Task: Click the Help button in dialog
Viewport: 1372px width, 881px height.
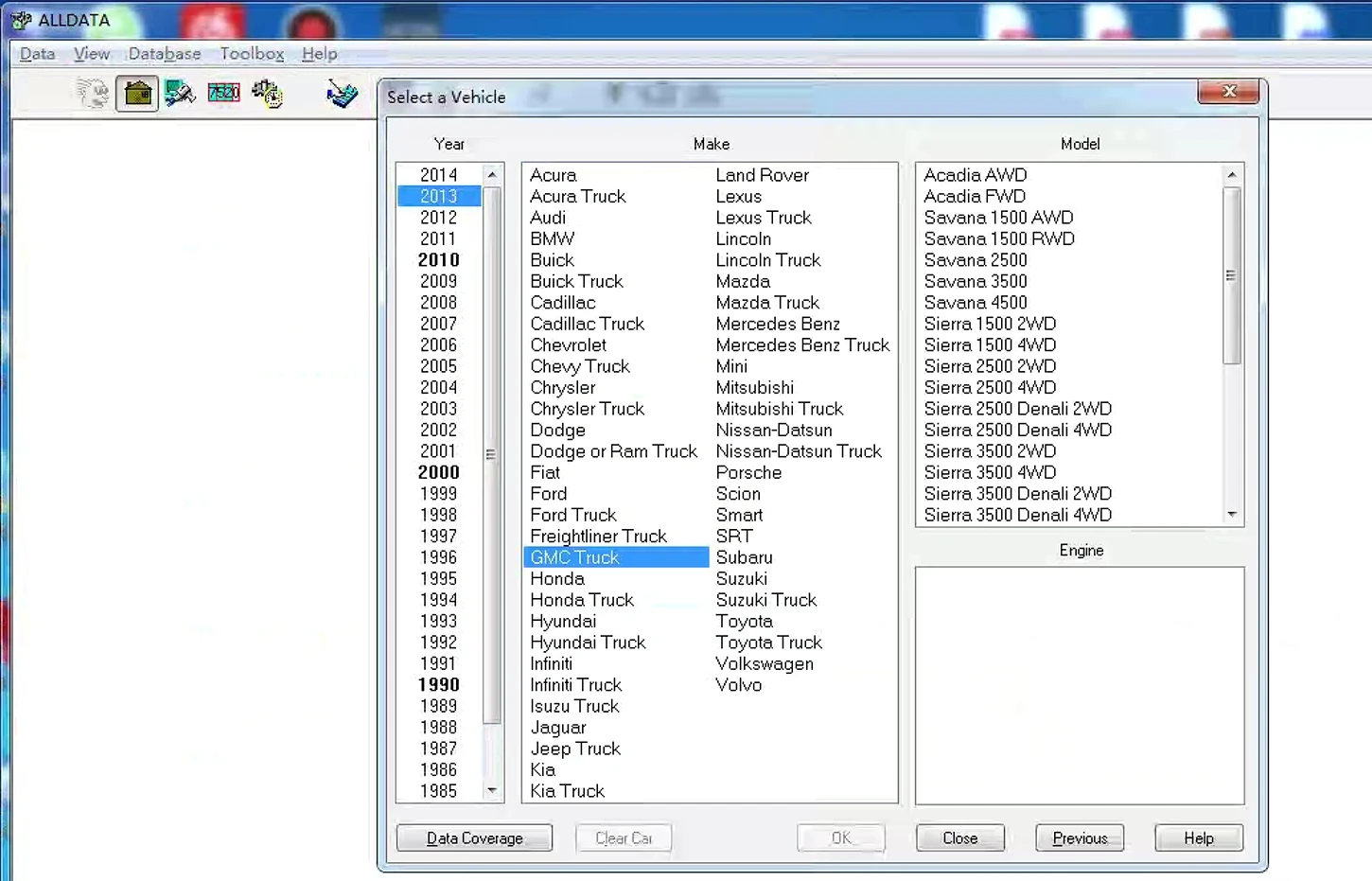Action: [1198, 838]
